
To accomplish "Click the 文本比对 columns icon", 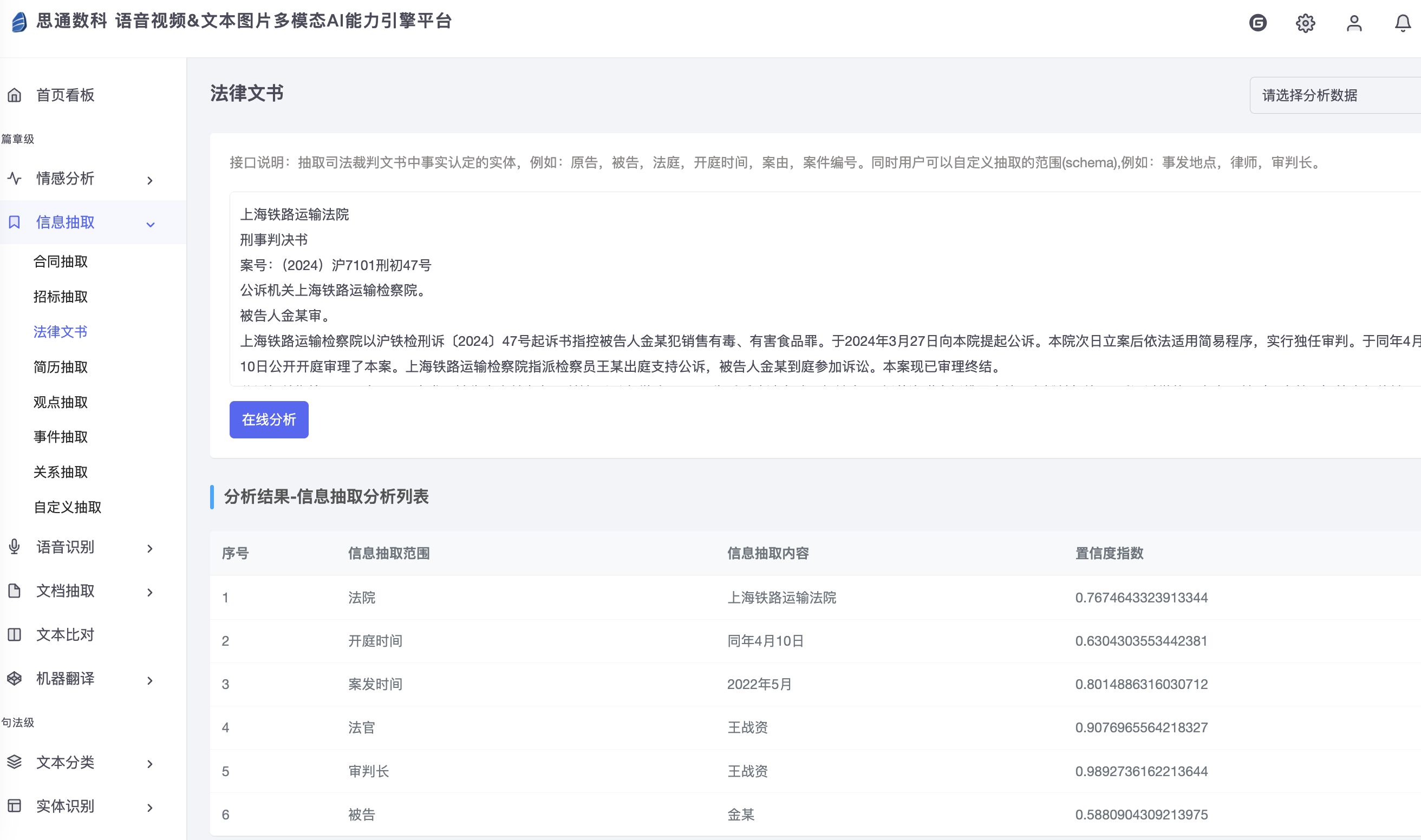I will (x=15, y=634).
